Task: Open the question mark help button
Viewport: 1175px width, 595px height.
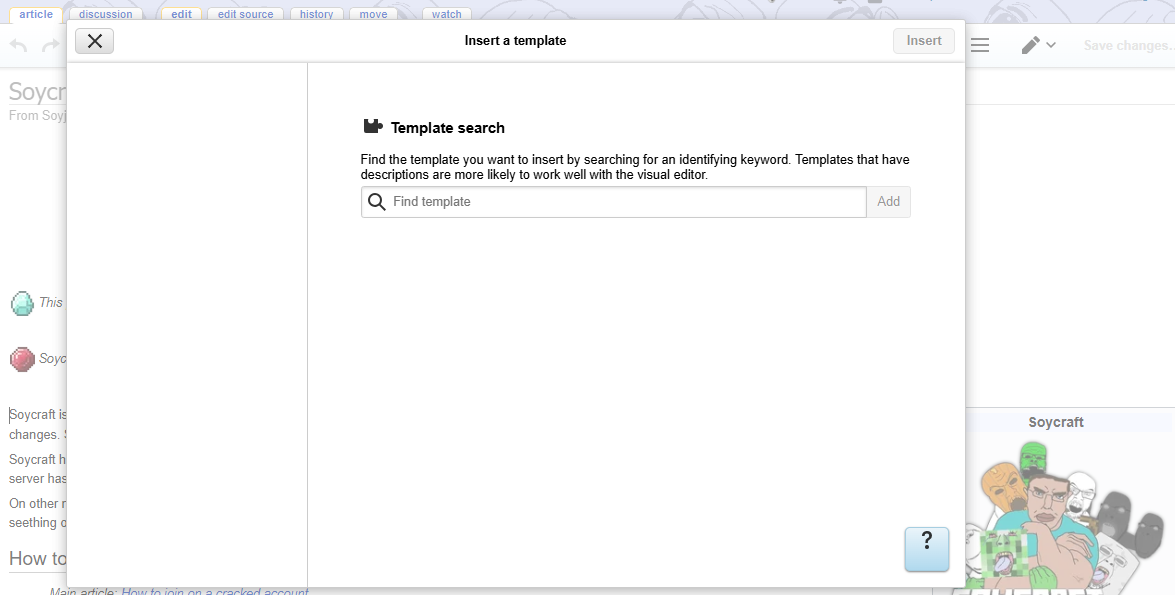Action: pyautogui.click(x=926, y=549)
